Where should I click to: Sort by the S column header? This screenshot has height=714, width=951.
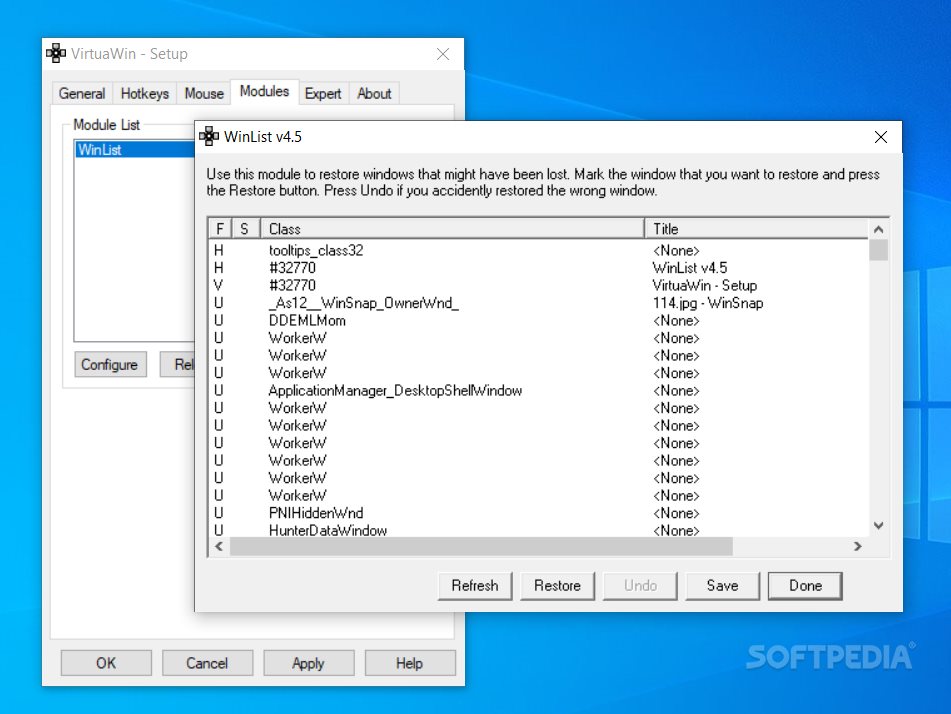[246, 229]
